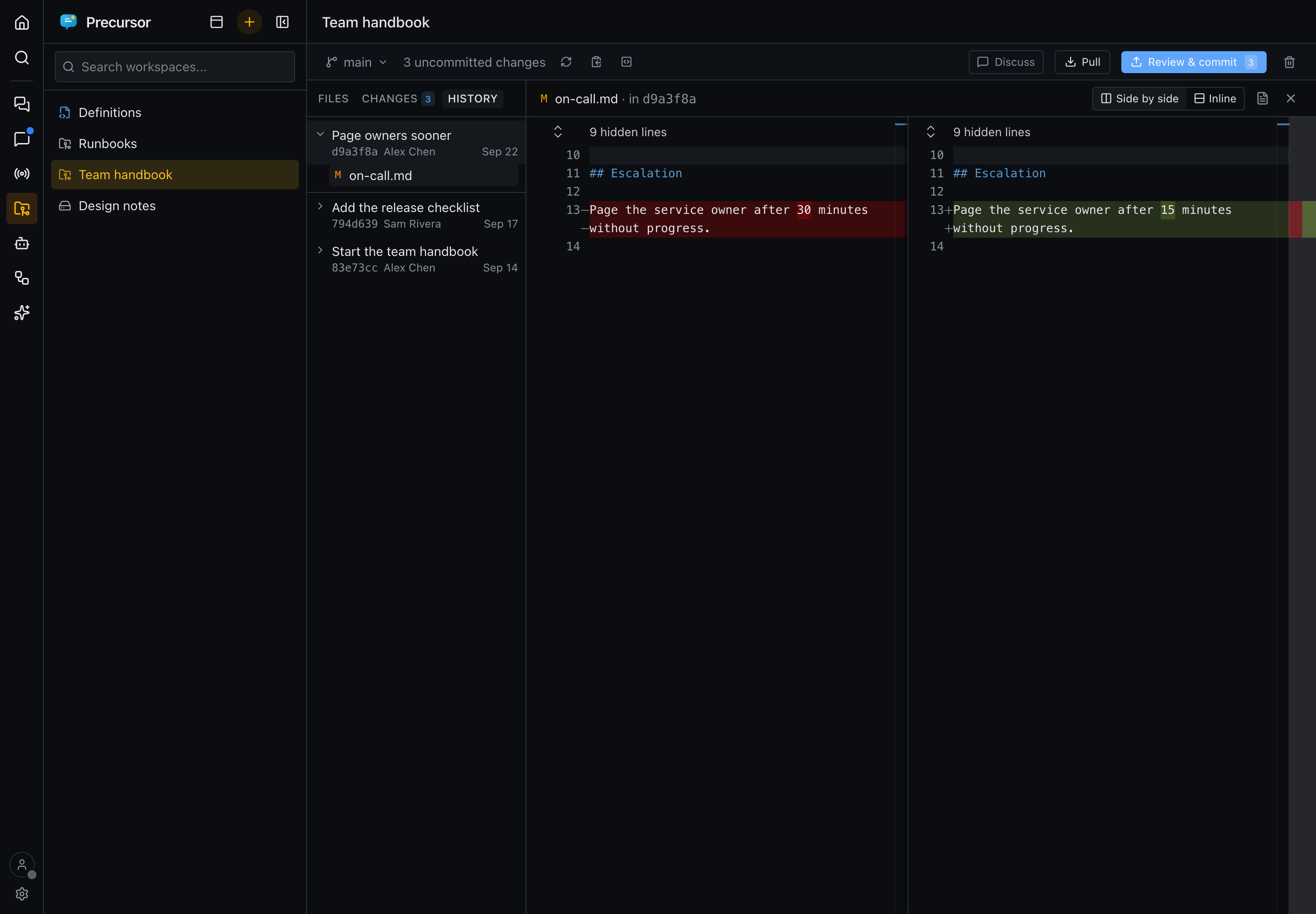1316x914 pixels.
Task: Select the workspaces folder icon in the sidebar
Action: pos(22,208)
